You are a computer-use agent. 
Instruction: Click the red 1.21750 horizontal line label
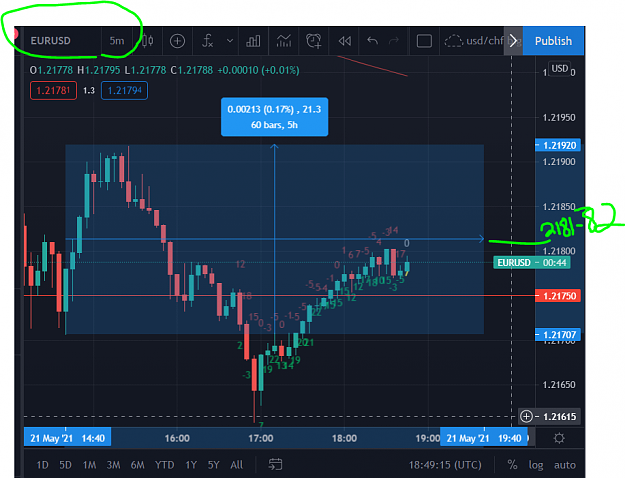[558, 296]
